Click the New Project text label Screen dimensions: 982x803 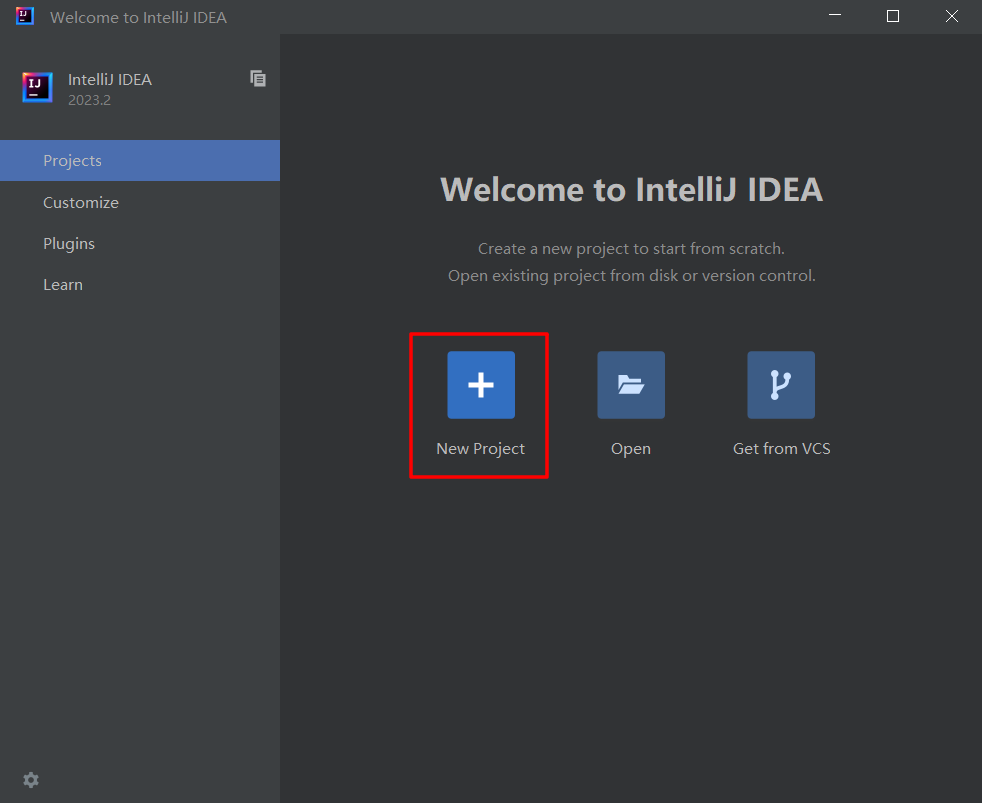(480, 448)
